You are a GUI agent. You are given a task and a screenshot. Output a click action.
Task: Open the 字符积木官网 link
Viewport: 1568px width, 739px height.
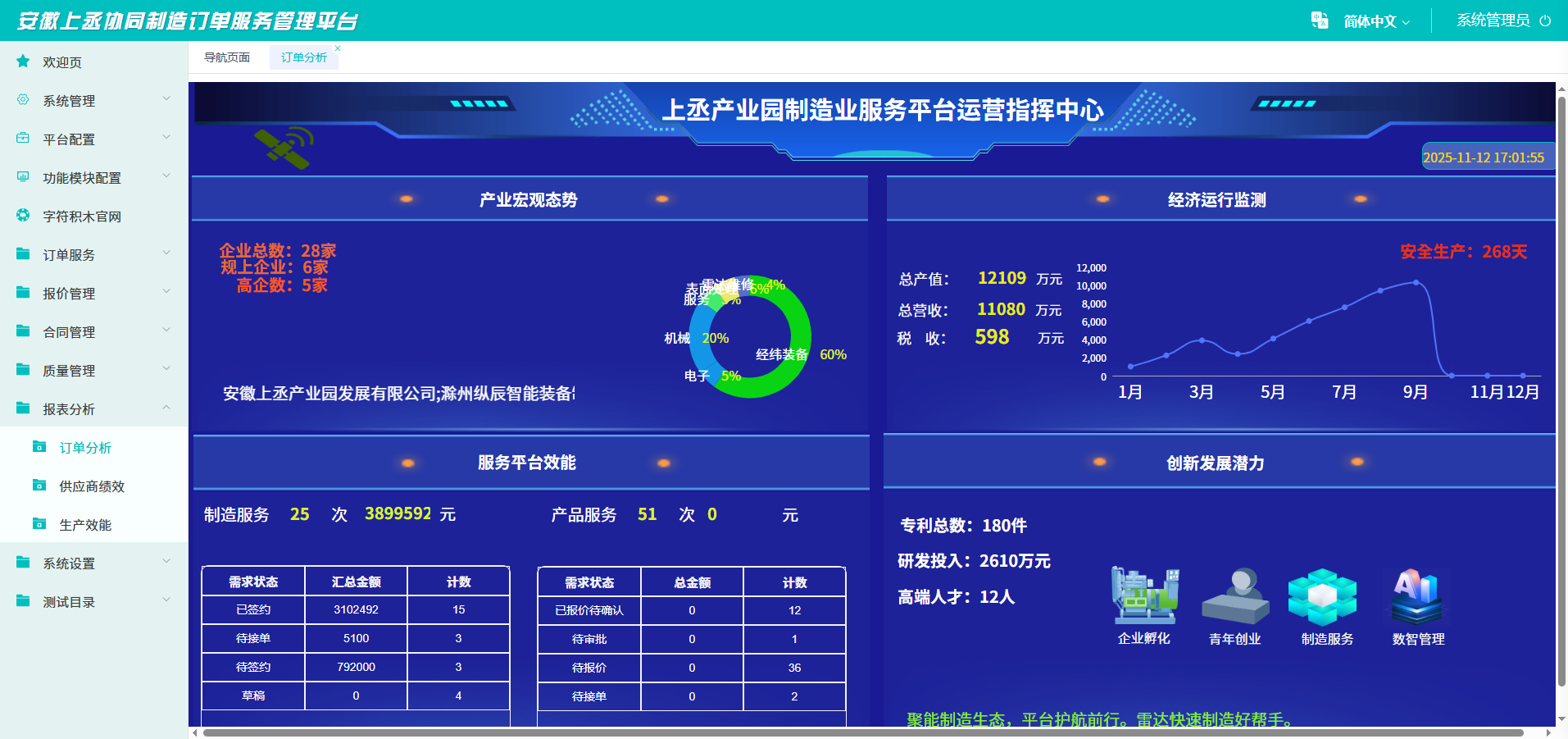click(82, 216)
